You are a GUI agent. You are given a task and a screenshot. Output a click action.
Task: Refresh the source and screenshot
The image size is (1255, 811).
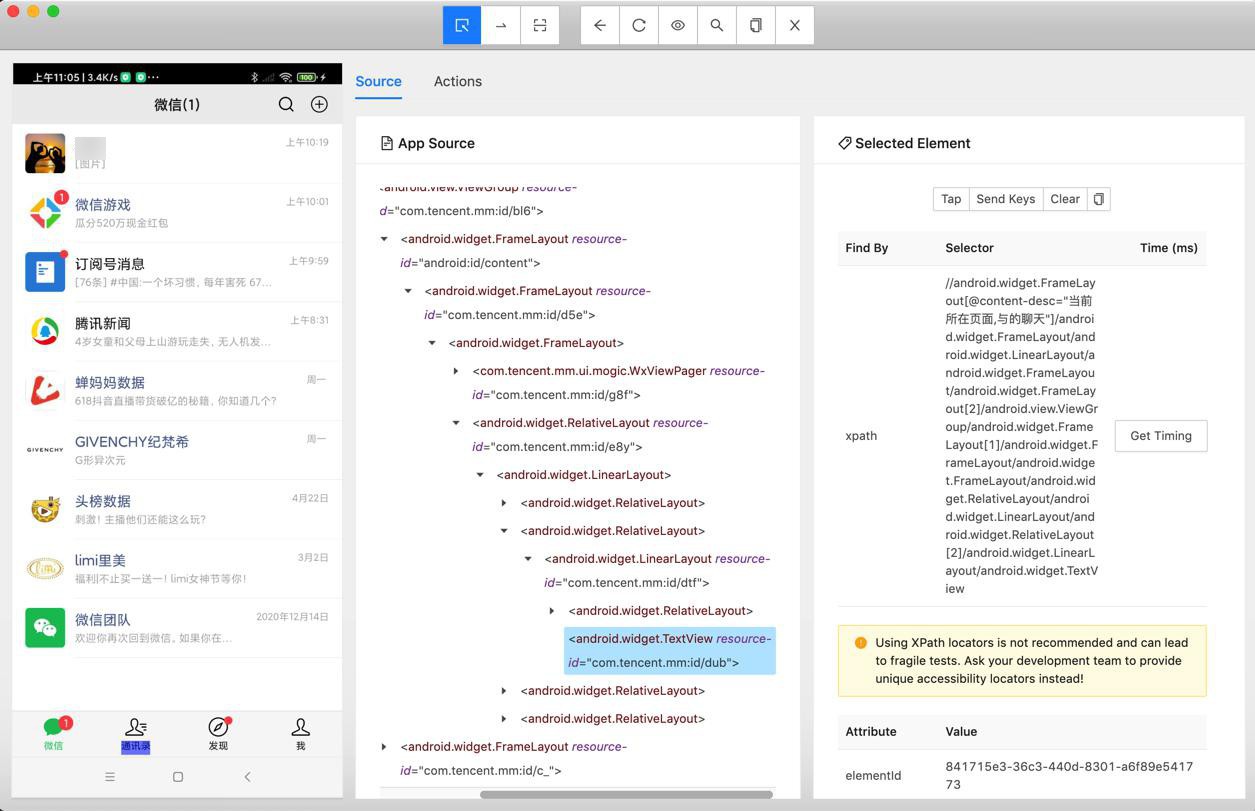tap(639, 25)
